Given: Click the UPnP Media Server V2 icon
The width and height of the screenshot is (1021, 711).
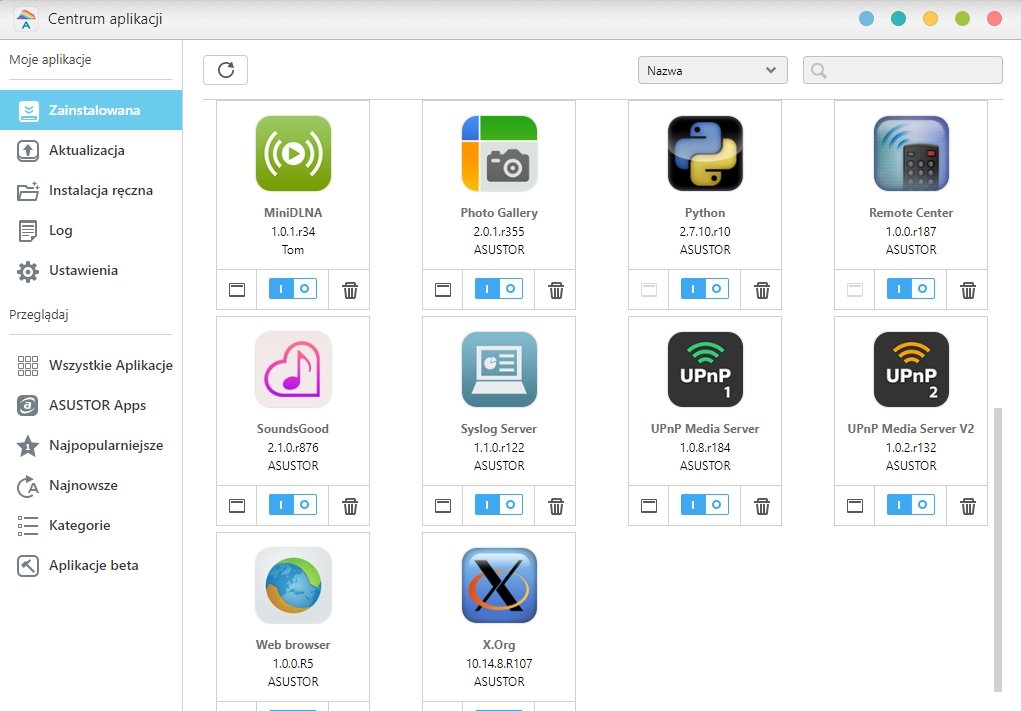Looking at the screenshot, I should pyautogui.click(x=911, y=369).
